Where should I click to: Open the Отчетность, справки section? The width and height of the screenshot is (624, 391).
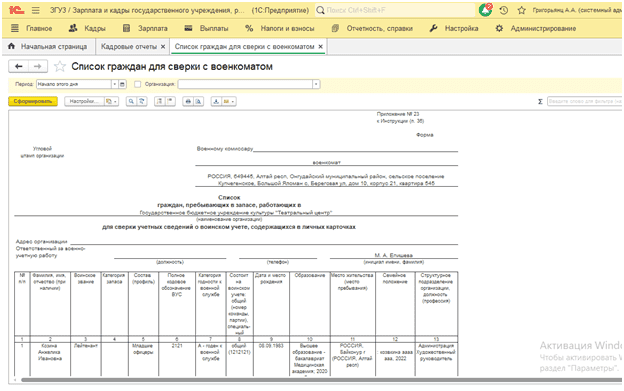(372, 28)
